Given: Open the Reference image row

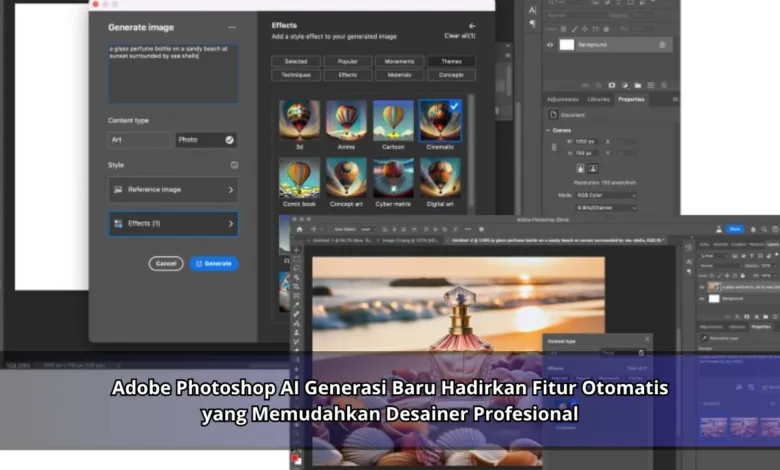Looking at the screenshot, I should pyautogui.click(x=173, y=189).
